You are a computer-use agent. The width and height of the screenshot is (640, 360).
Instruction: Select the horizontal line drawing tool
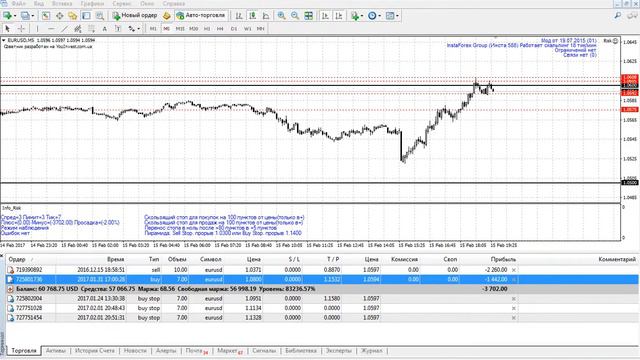[x=51, y=29]
